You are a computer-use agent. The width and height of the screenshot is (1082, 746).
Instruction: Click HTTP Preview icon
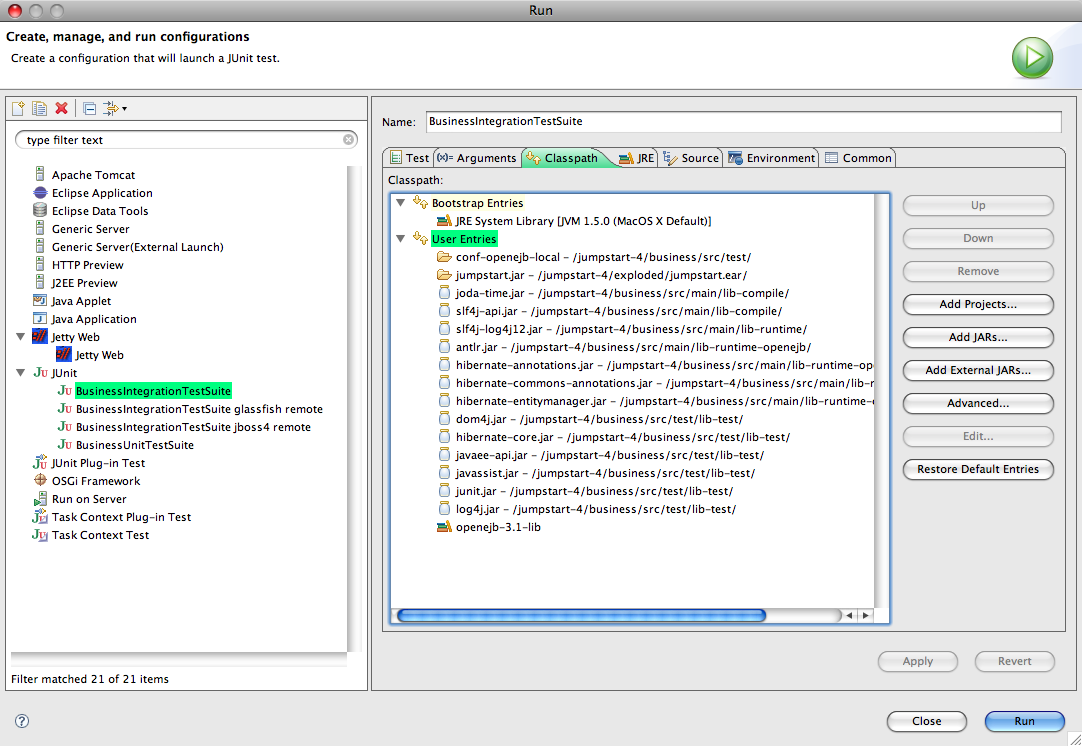pos(40,264)
